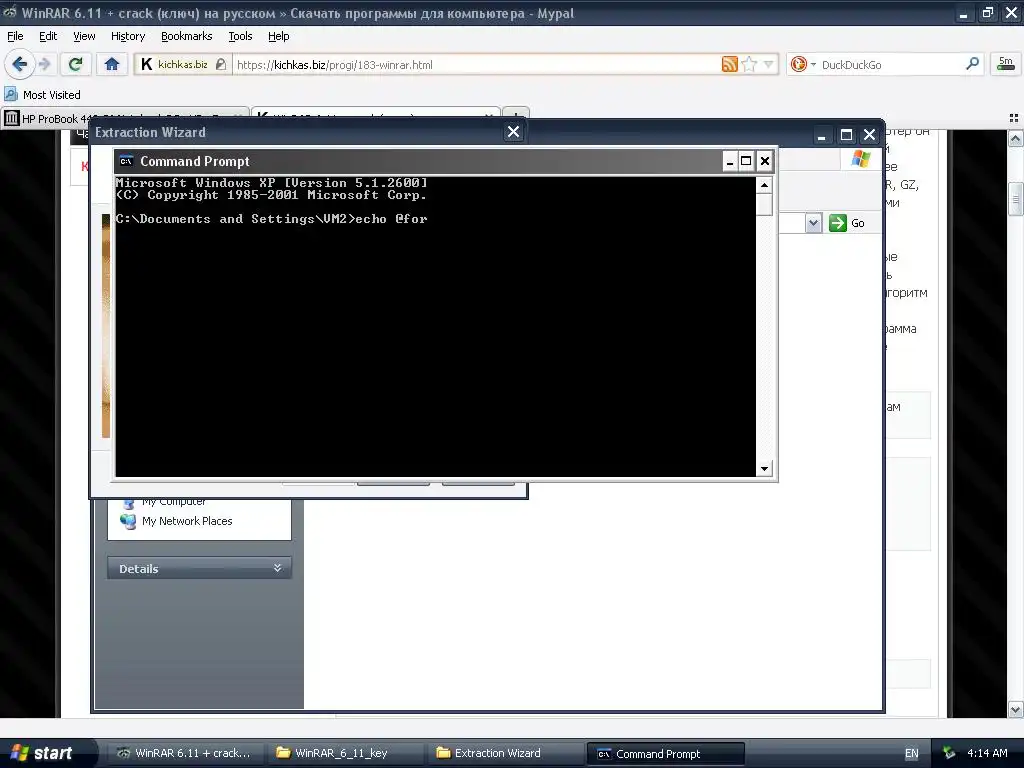This screenshot has height=768, width=1024.
Task: Open the Bookmarks menu
Action: [186, 36]
